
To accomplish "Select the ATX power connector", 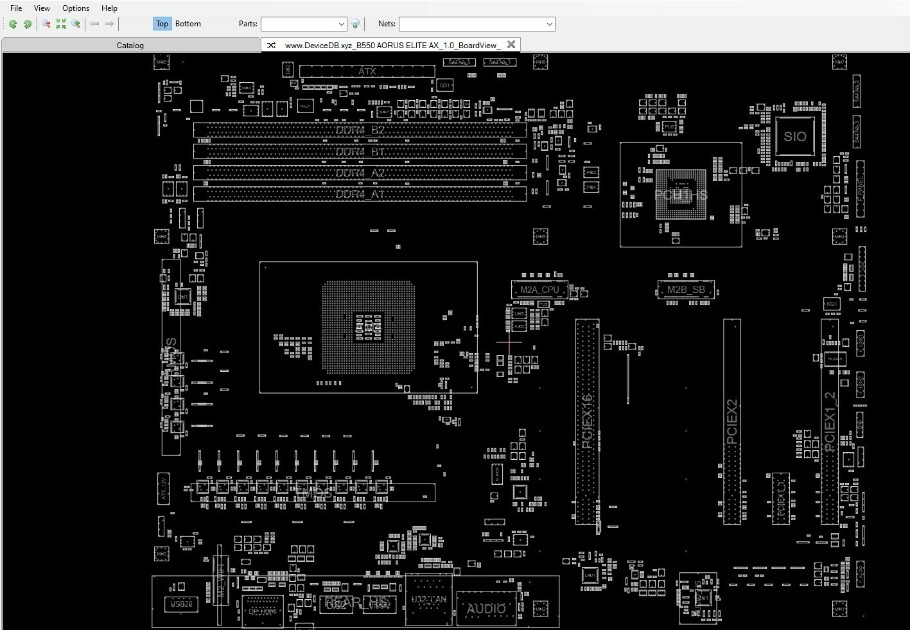I will (x=367, y=71).
